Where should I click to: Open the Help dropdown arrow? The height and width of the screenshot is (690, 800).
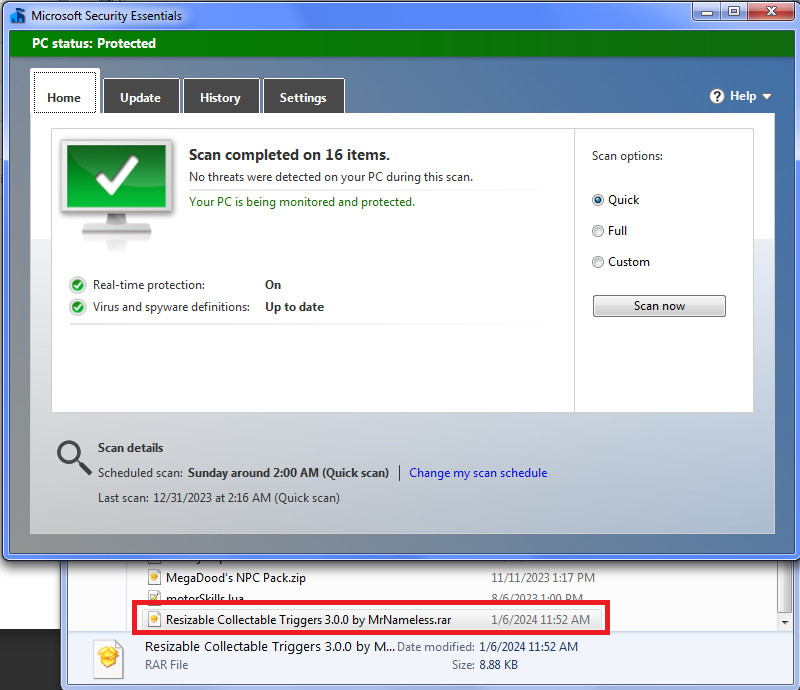[x=766, y=96]
